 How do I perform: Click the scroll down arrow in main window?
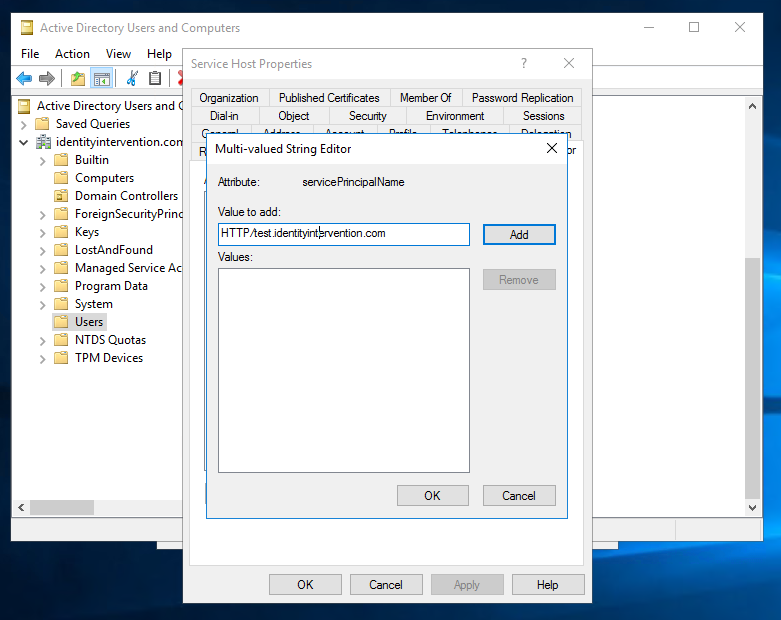753,507
